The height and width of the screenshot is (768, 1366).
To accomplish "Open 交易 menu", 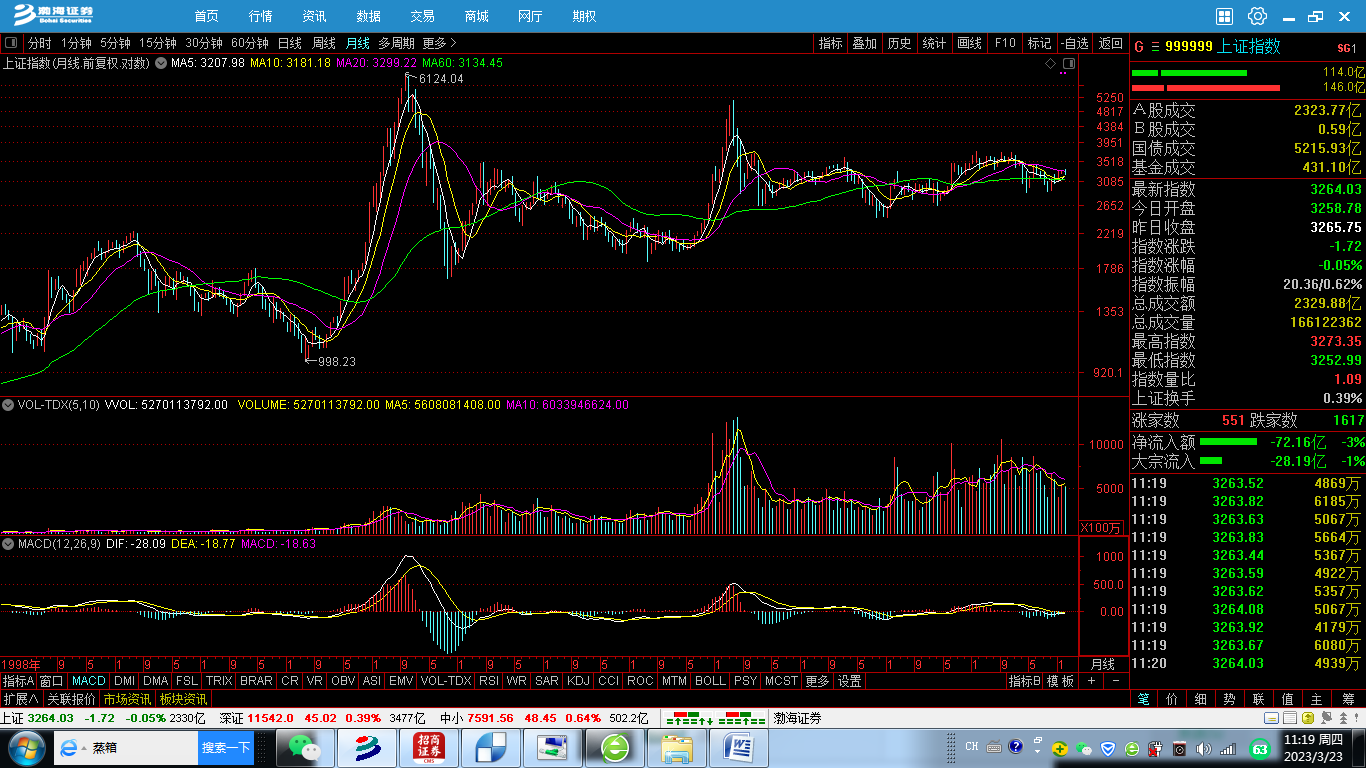I will (x=422, y=16).
